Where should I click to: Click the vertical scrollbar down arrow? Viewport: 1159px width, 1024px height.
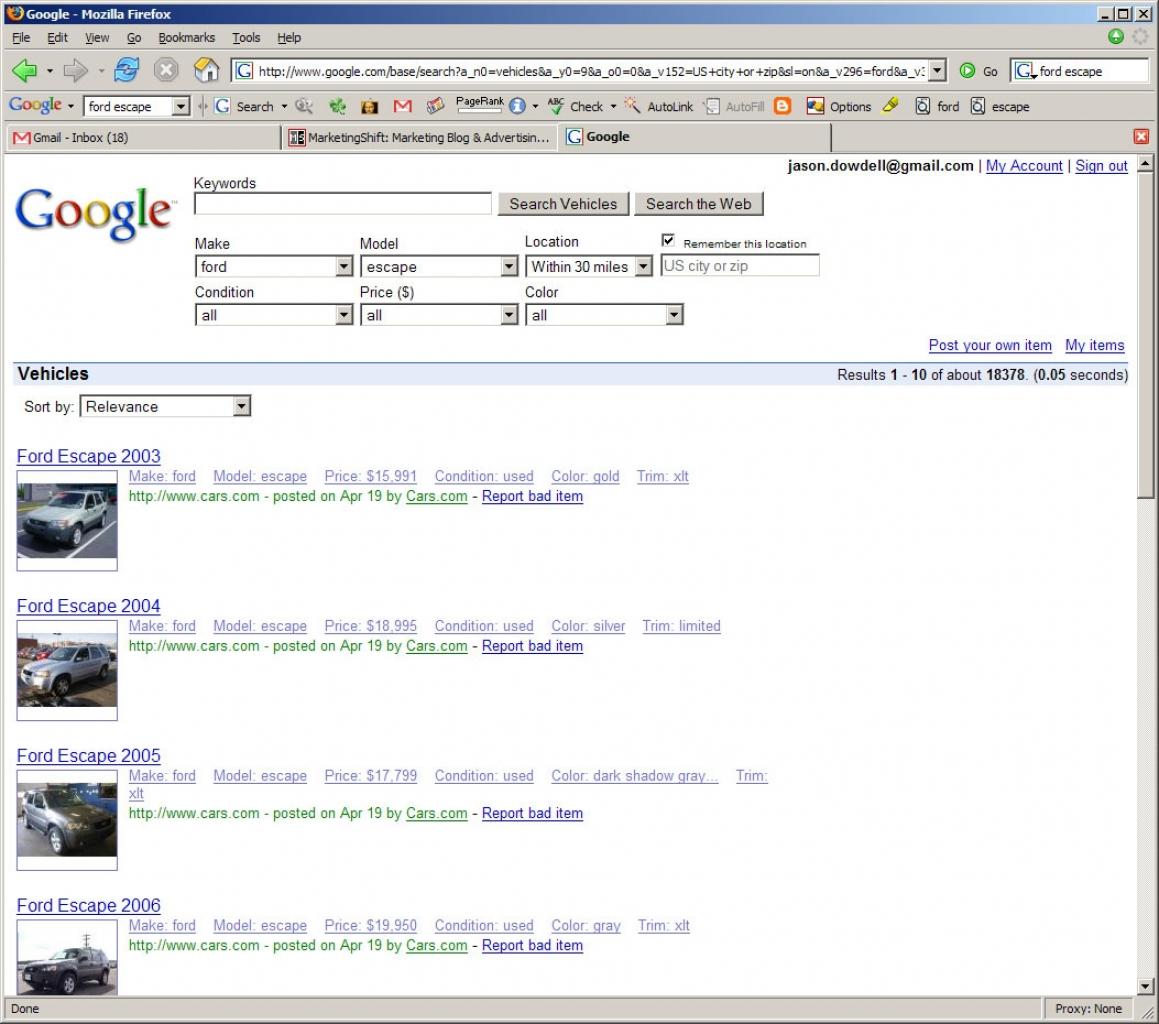(x=1145, y=985)
